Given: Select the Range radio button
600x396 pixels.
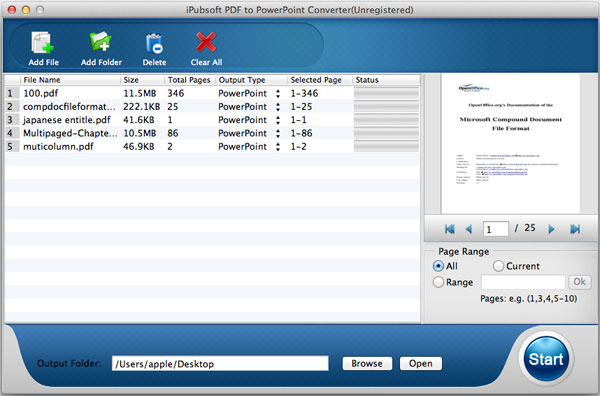Looking at the screenshot, I should pyautogui.click(x=438, y=282).
